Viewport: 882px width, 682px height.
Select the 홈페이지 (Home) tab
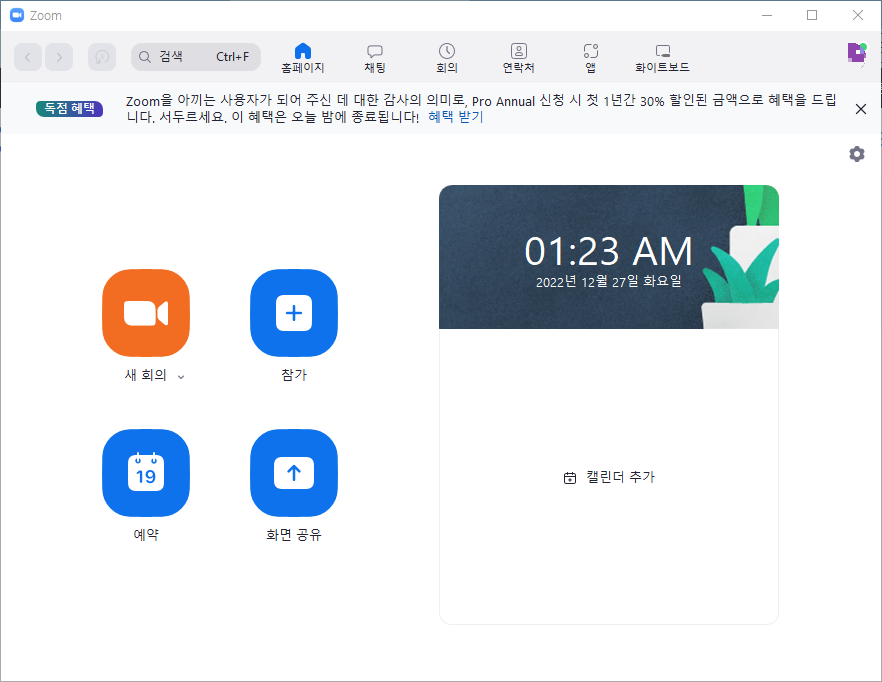[x=302, y=57]
